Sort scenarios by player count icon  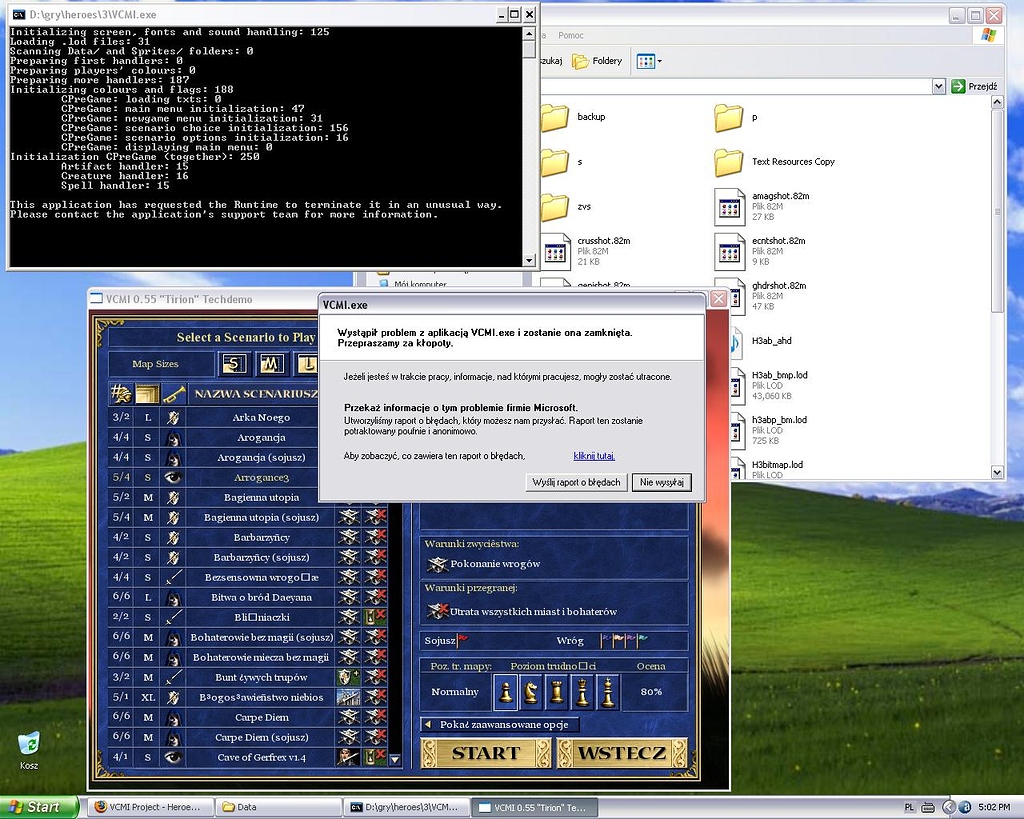tap(121, 393)
